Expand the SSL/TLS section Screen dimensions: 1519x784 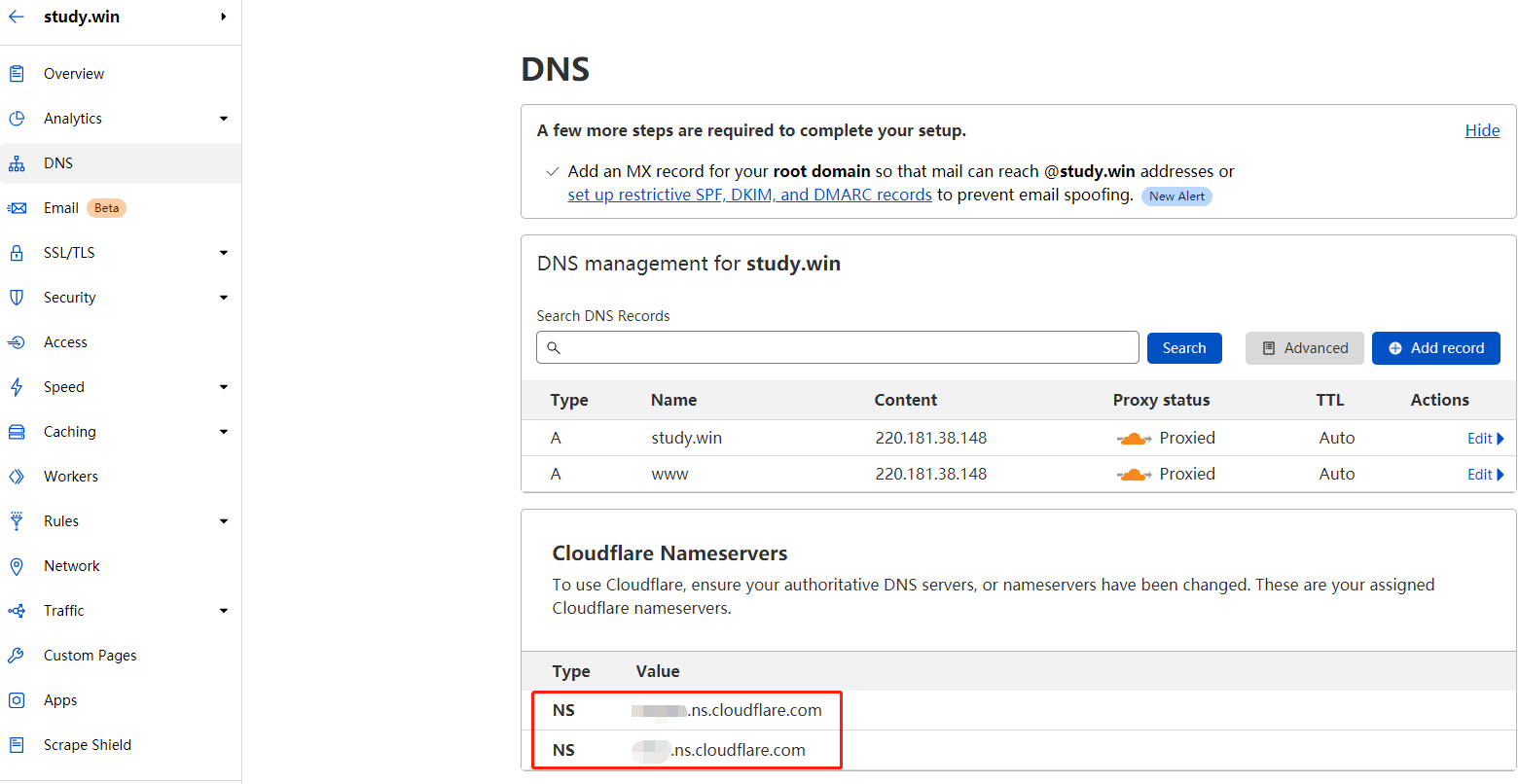pyautogui.click(x=224, y=252)
